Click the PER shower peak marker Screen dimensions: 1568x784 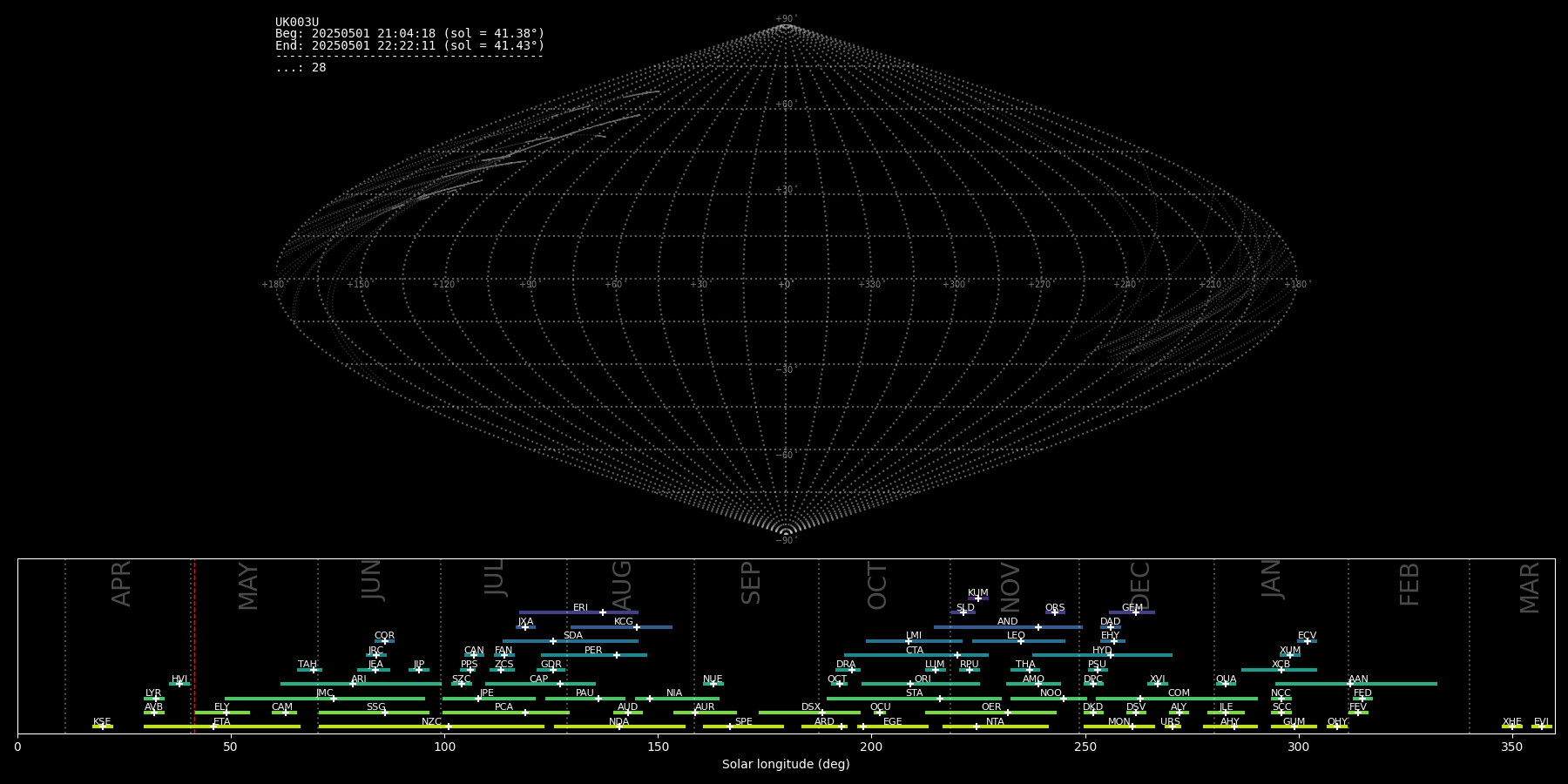point(617,655)
